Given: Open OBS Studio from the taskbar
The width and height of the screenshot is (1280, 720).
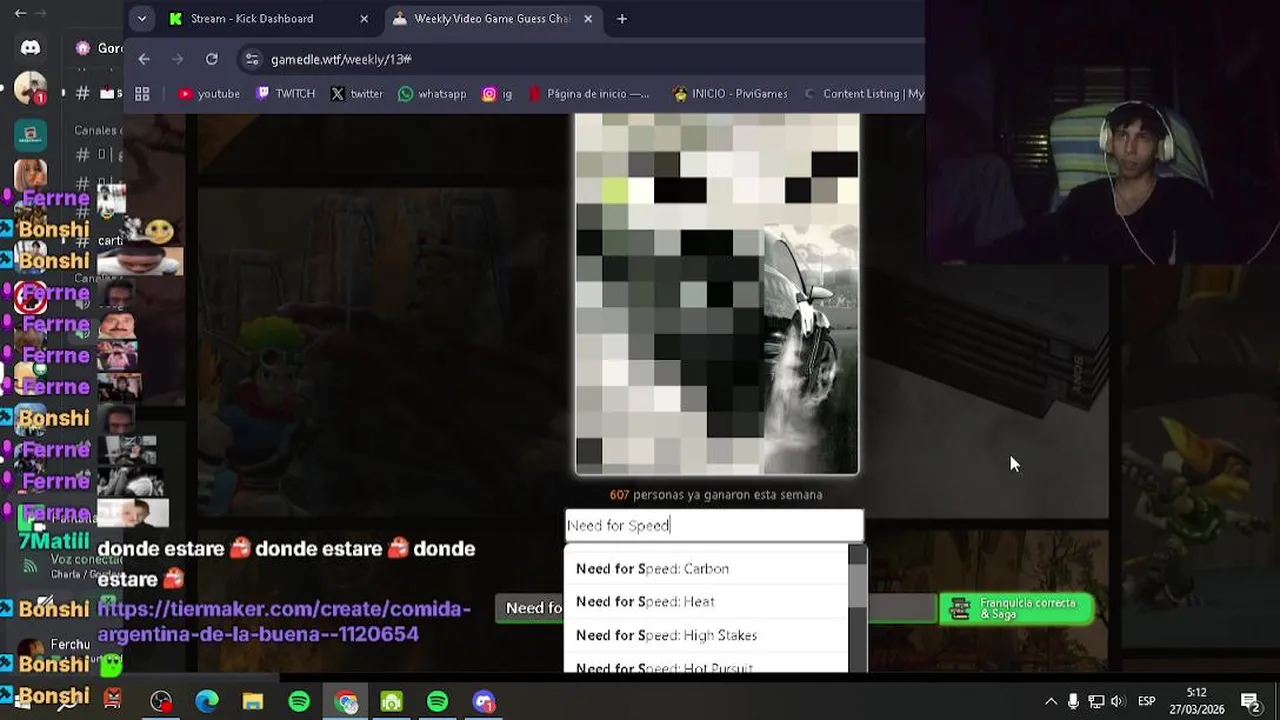Looking at the screenshot, I should pos(161,702).
